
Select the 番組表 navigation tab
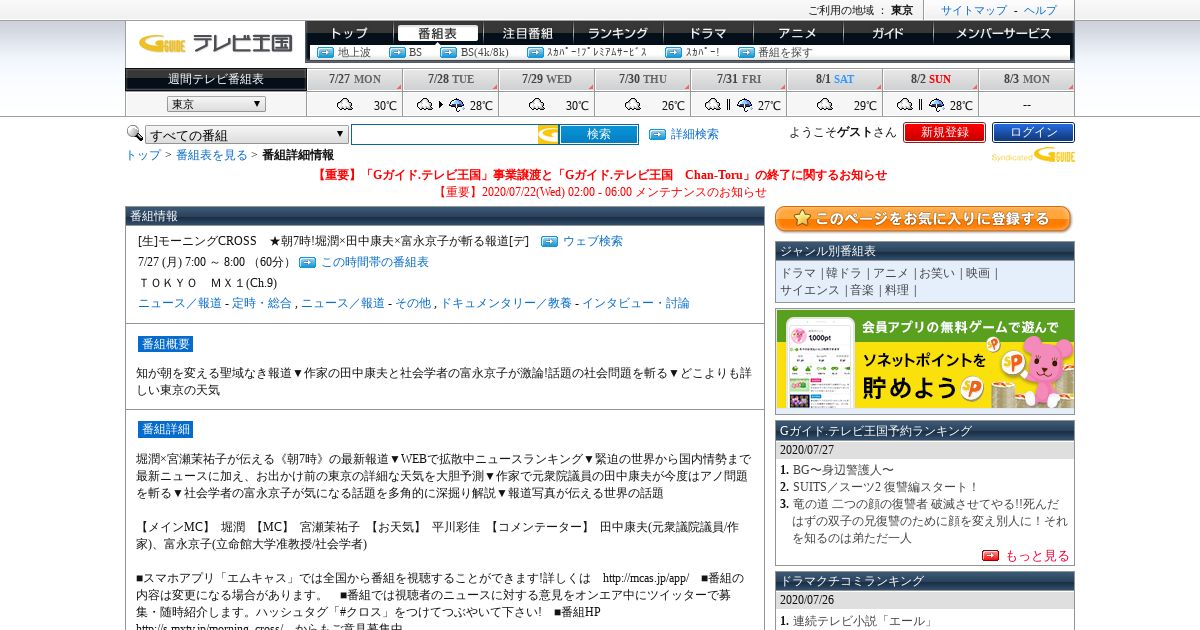click(437, 33)
